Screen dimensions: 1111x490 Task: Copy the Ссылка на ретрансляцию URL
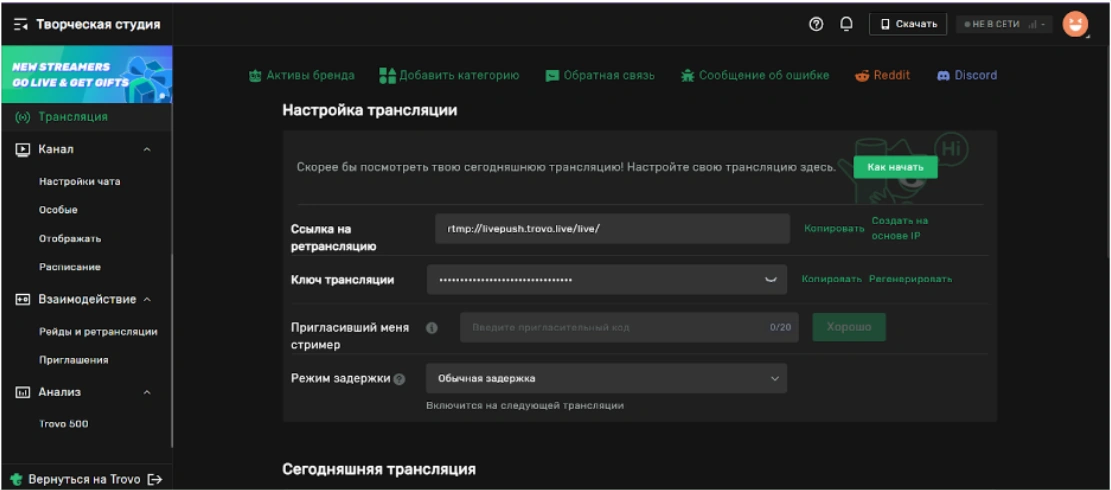pyautogui.click(x=834, y=229)
